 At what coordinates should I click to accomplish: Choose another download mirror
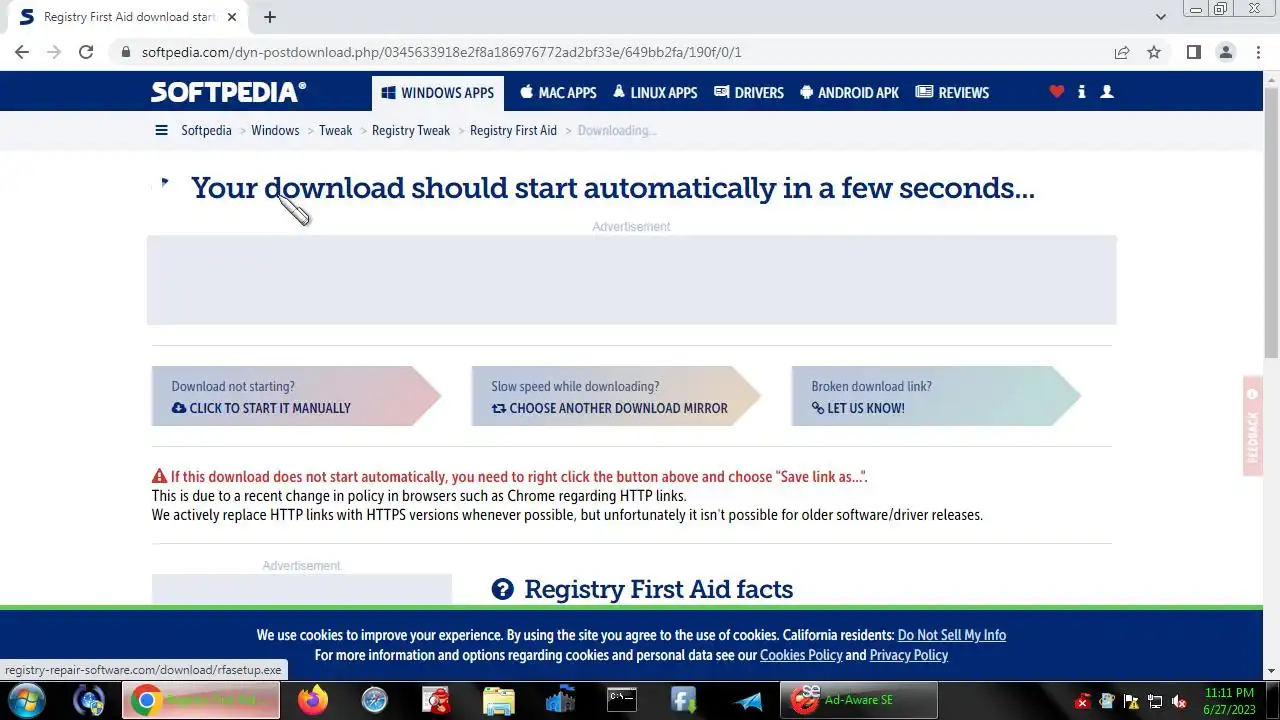click(616, 396)
